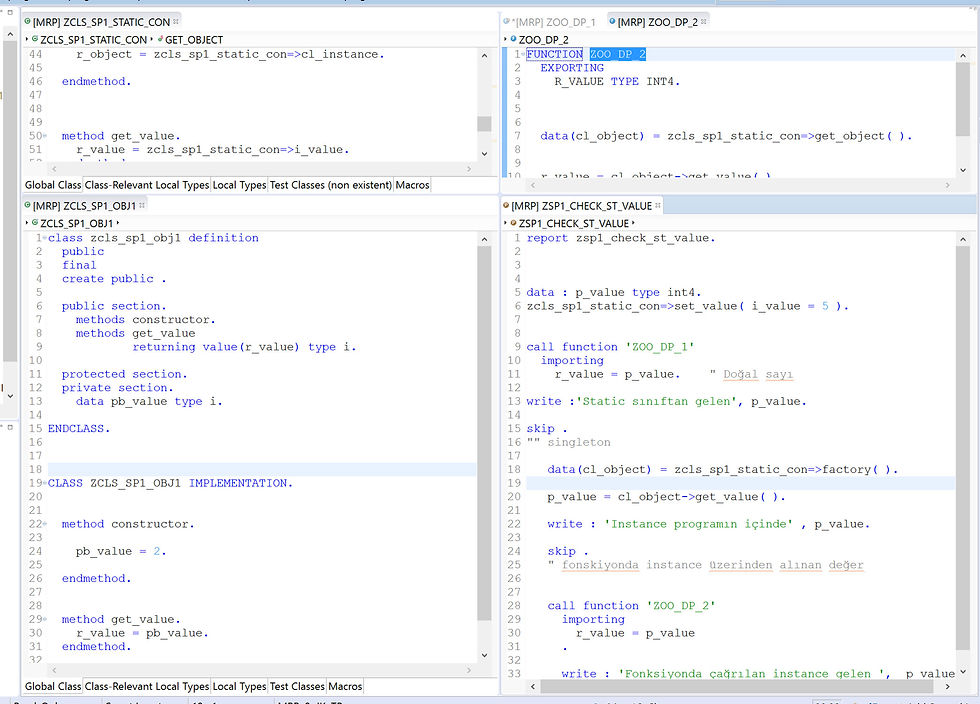Click scroll-up arrow in ZCLS_SP1_OBJ1 editor
This screenshot has width=980, height=704.
(484, 239)
